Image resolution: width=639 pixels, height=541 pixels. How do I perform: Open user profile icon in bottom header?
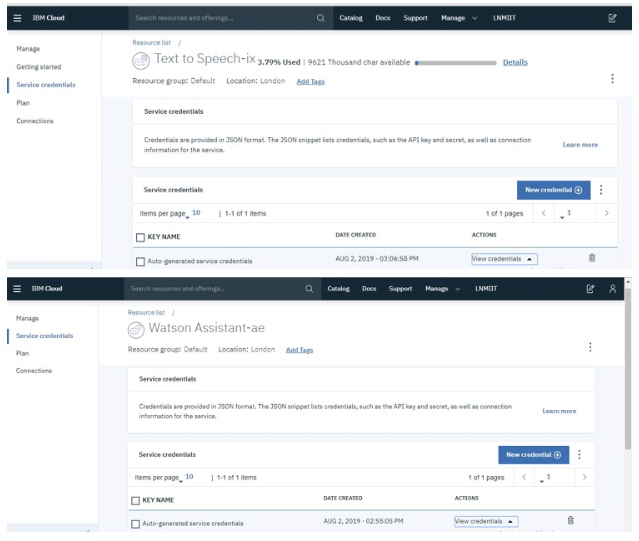(x=612, y=289)
